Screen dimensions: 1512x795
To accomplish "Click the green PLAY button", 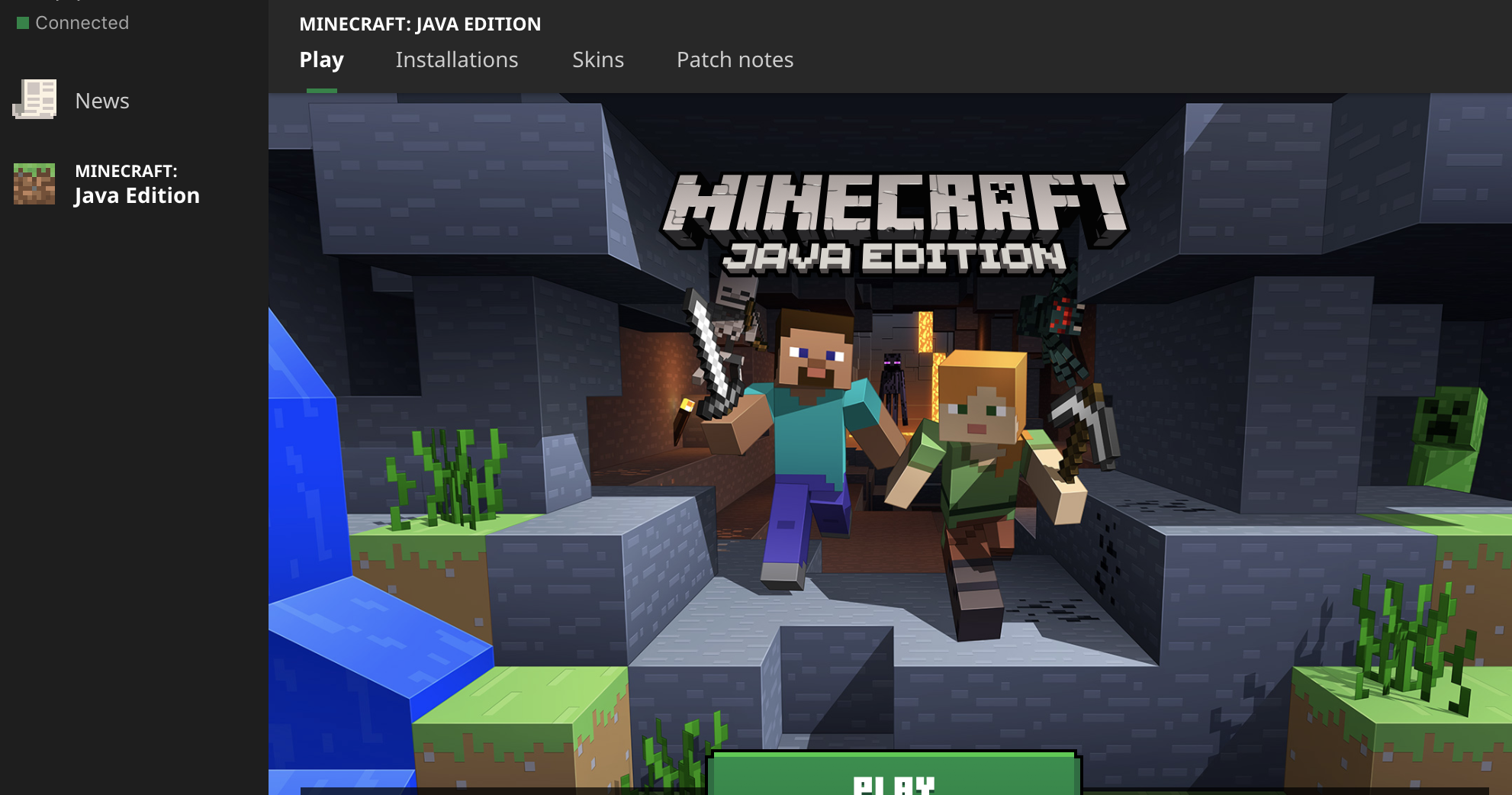I will 893,774.
